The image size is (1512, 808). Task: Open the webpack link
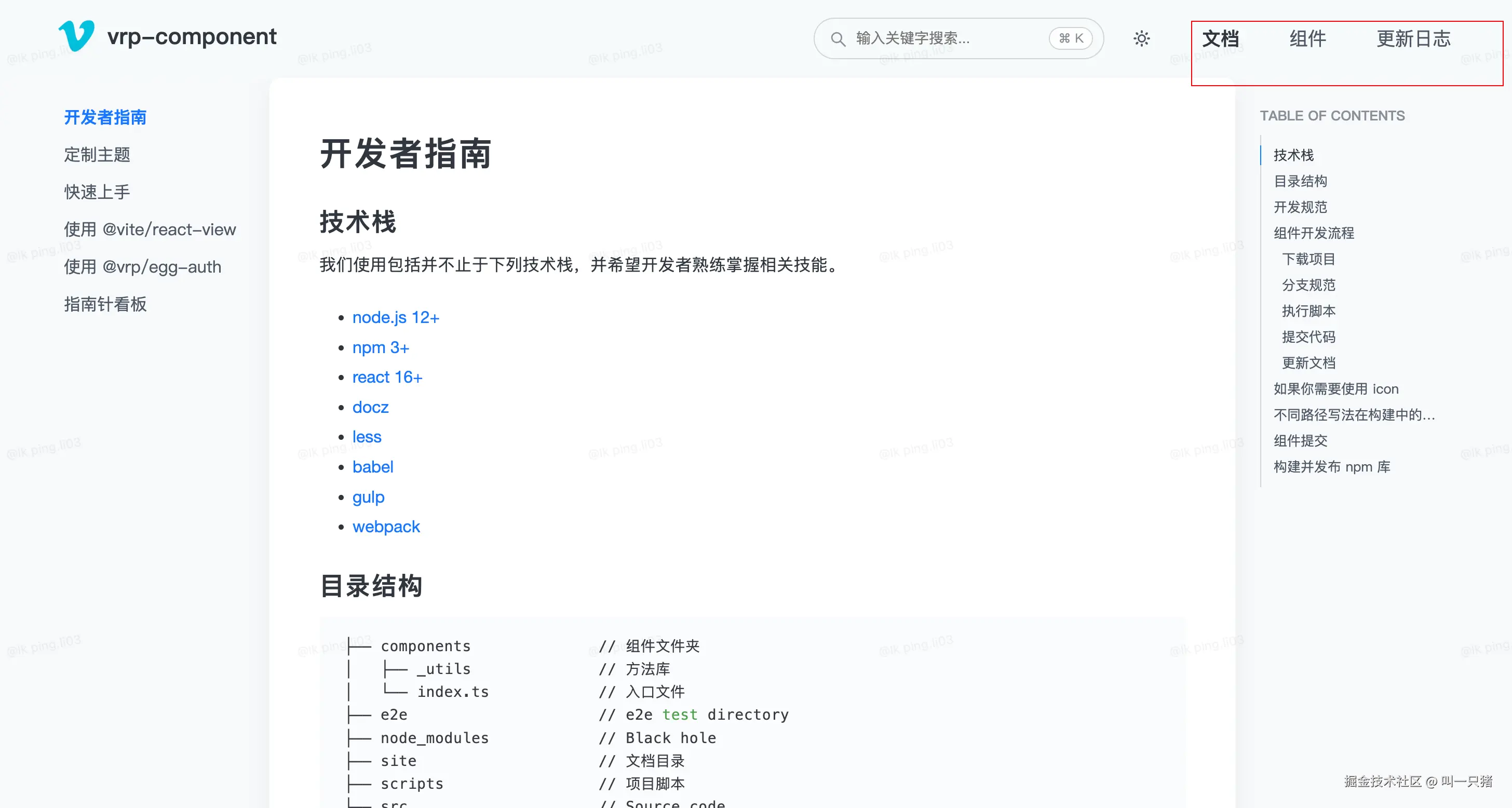[x=386, y=527]
